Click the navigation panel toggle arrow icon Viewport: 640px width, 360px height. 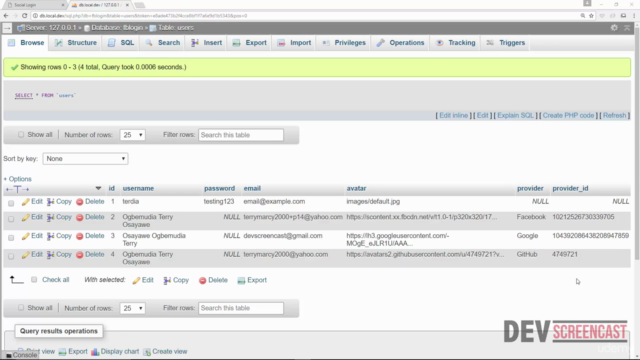pyautogui.click(x=7, y=28)
